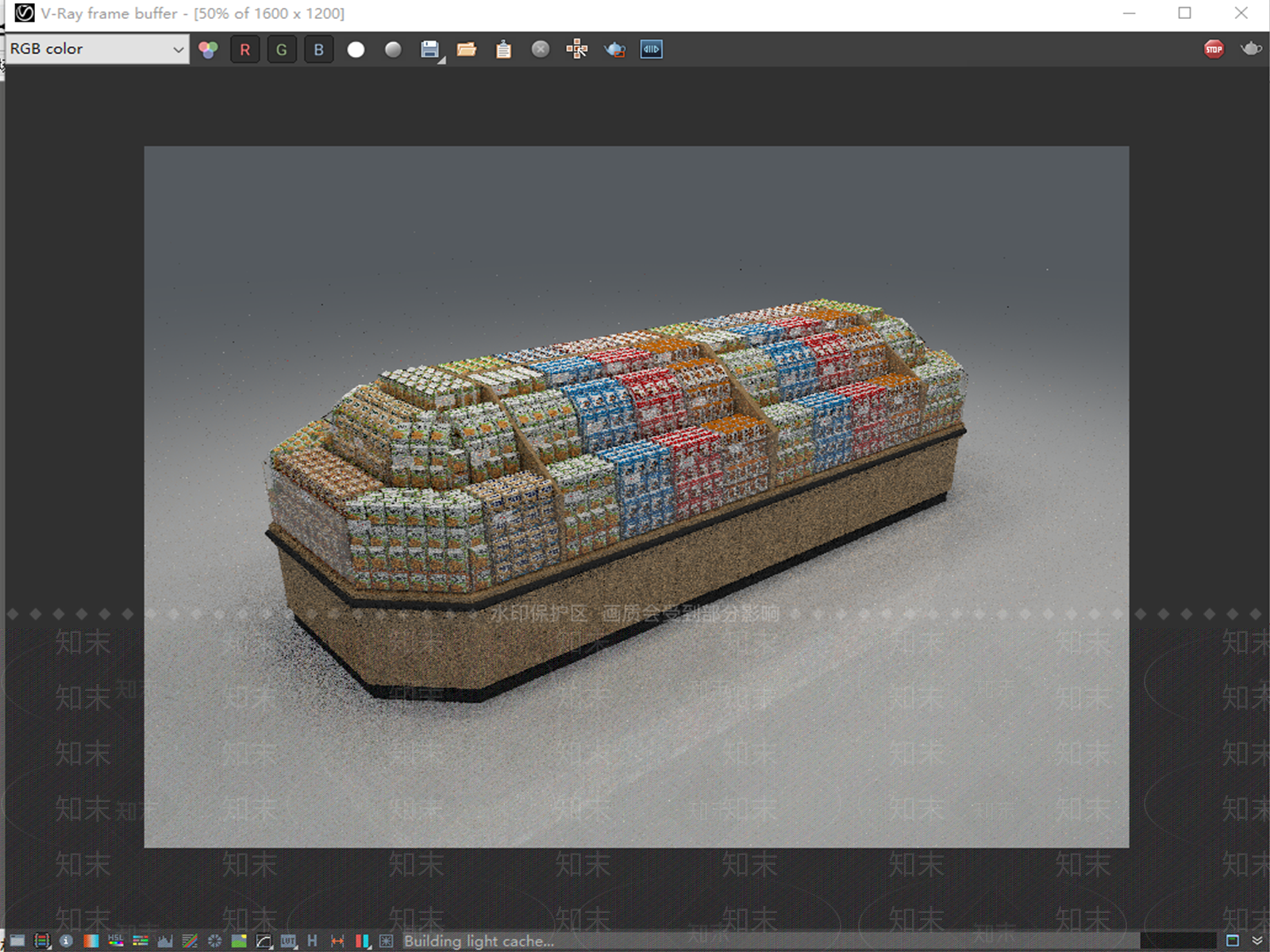The image size is (1270, 952).
Task: Toggle exposure correction icon
Action: tap(214, 941)
